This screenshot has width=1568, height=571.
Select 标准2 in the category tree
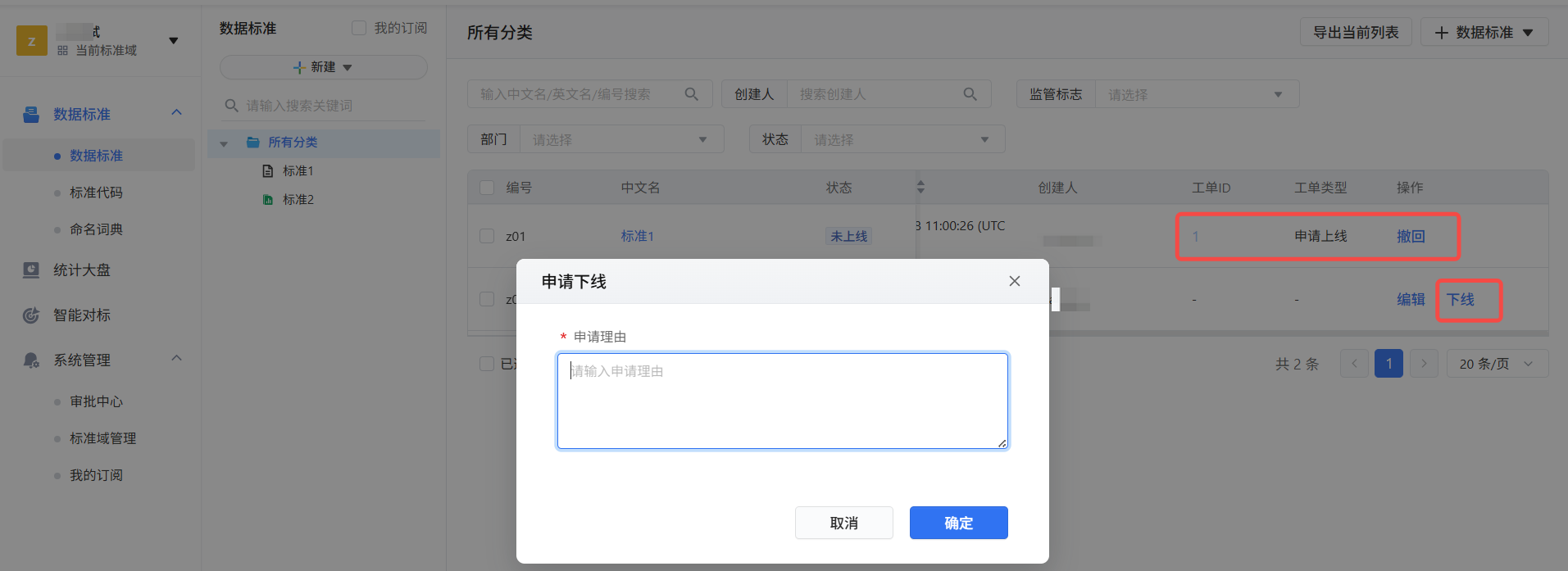(298, 200)
